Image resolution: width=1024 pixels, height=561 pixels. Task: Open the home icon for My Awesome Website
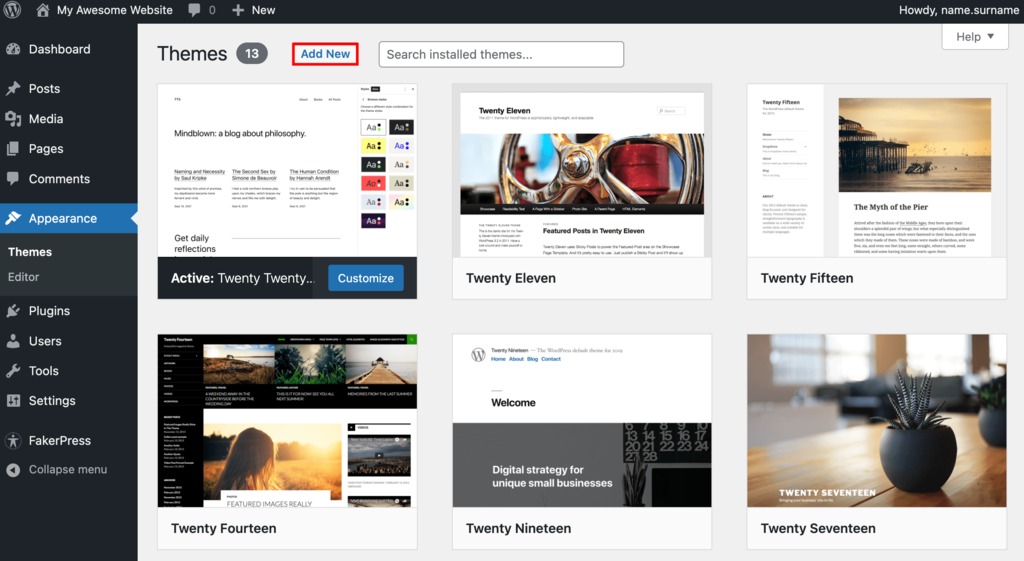click(x=43, y=10)
